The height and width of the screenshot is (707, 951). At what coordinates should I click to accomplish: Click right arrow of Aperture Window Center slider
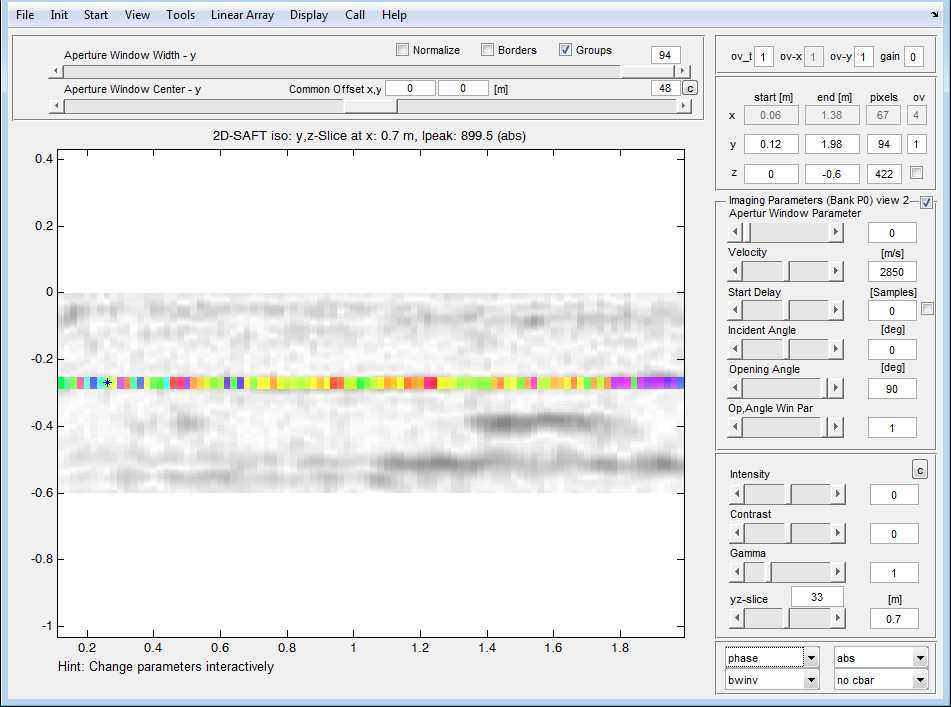click(x=684, y=106)
